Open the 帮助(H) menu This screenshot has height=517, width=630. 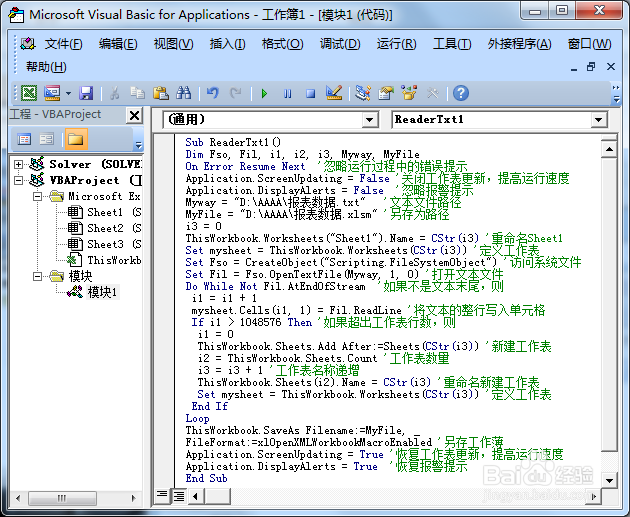point(46,67)
